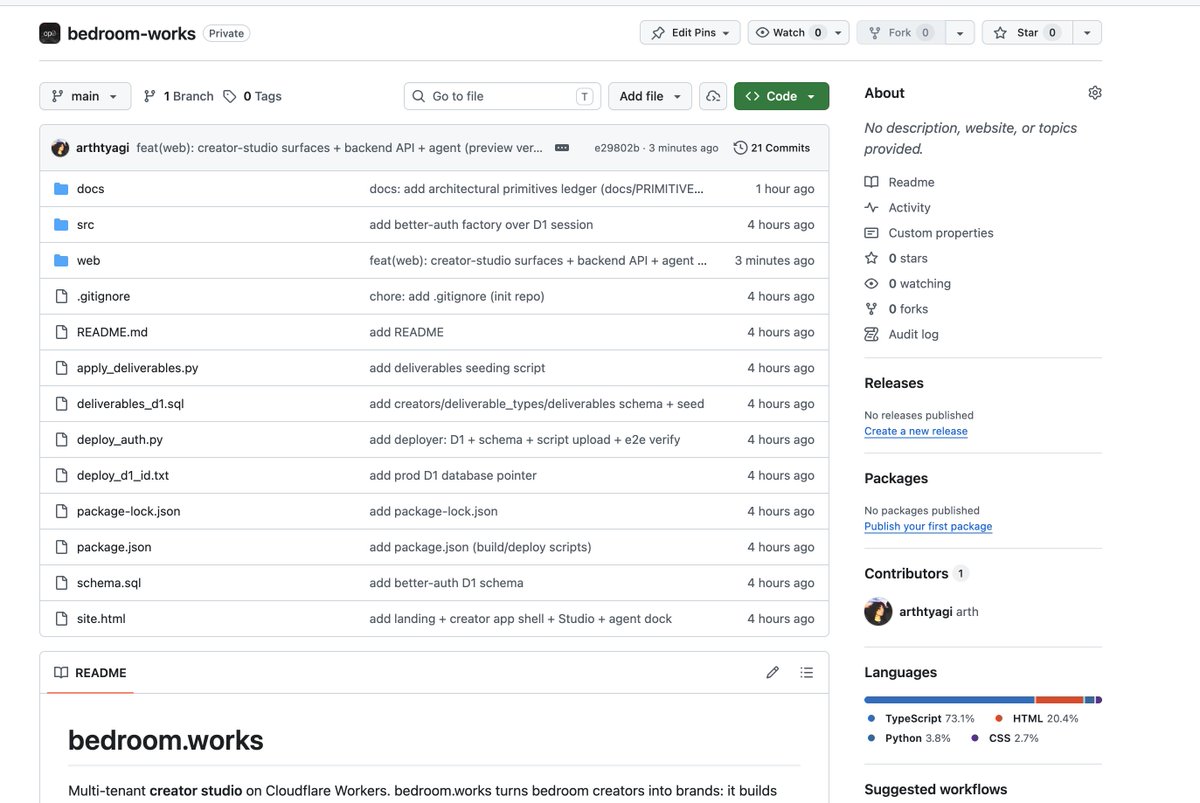Screen dimensions: 1200x803
Task: Open the Fork options dropdown arrow
Action: pos(959,33)
